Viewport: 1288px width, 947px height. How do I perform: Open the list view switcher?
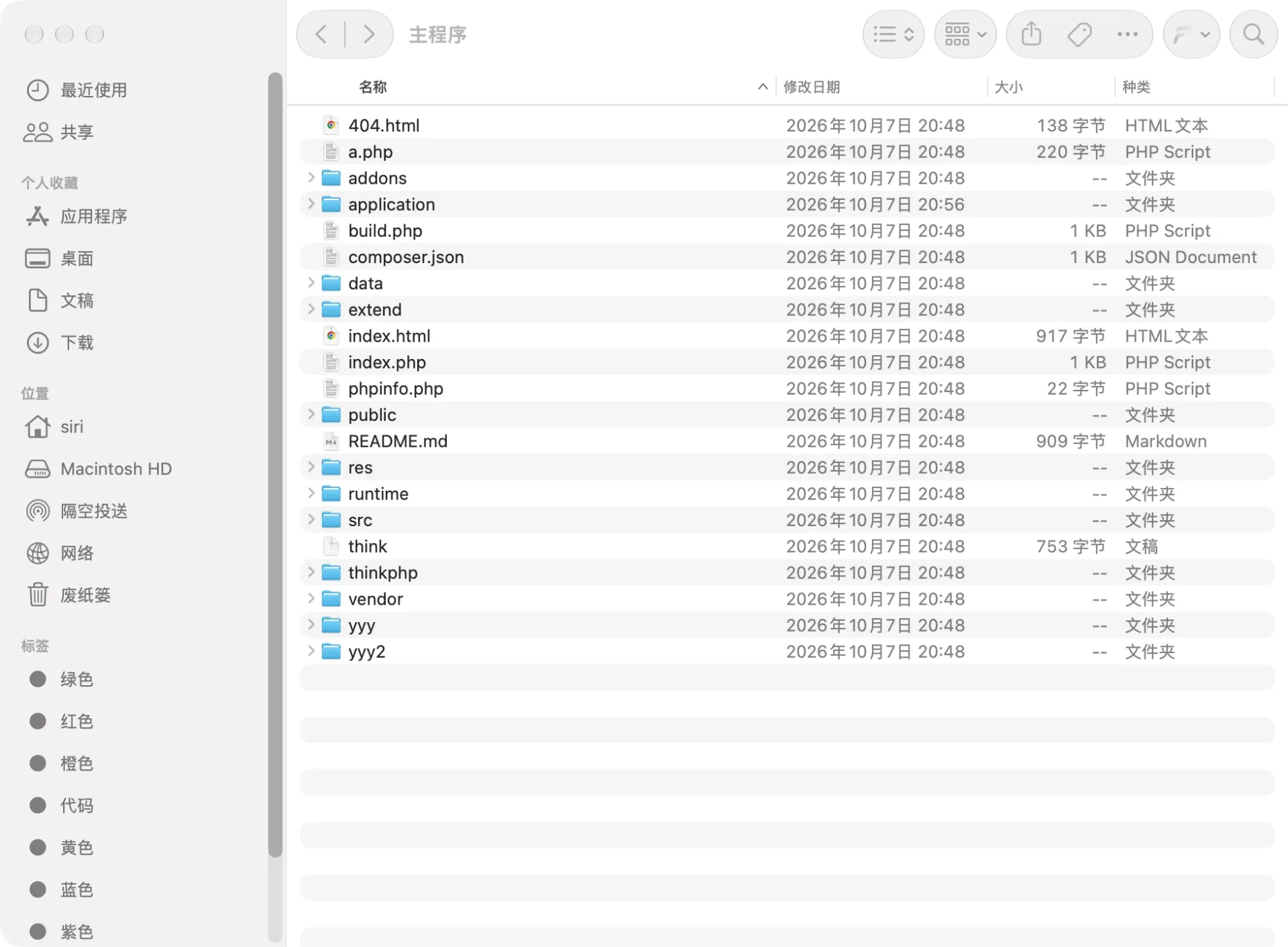coord(893,34)
